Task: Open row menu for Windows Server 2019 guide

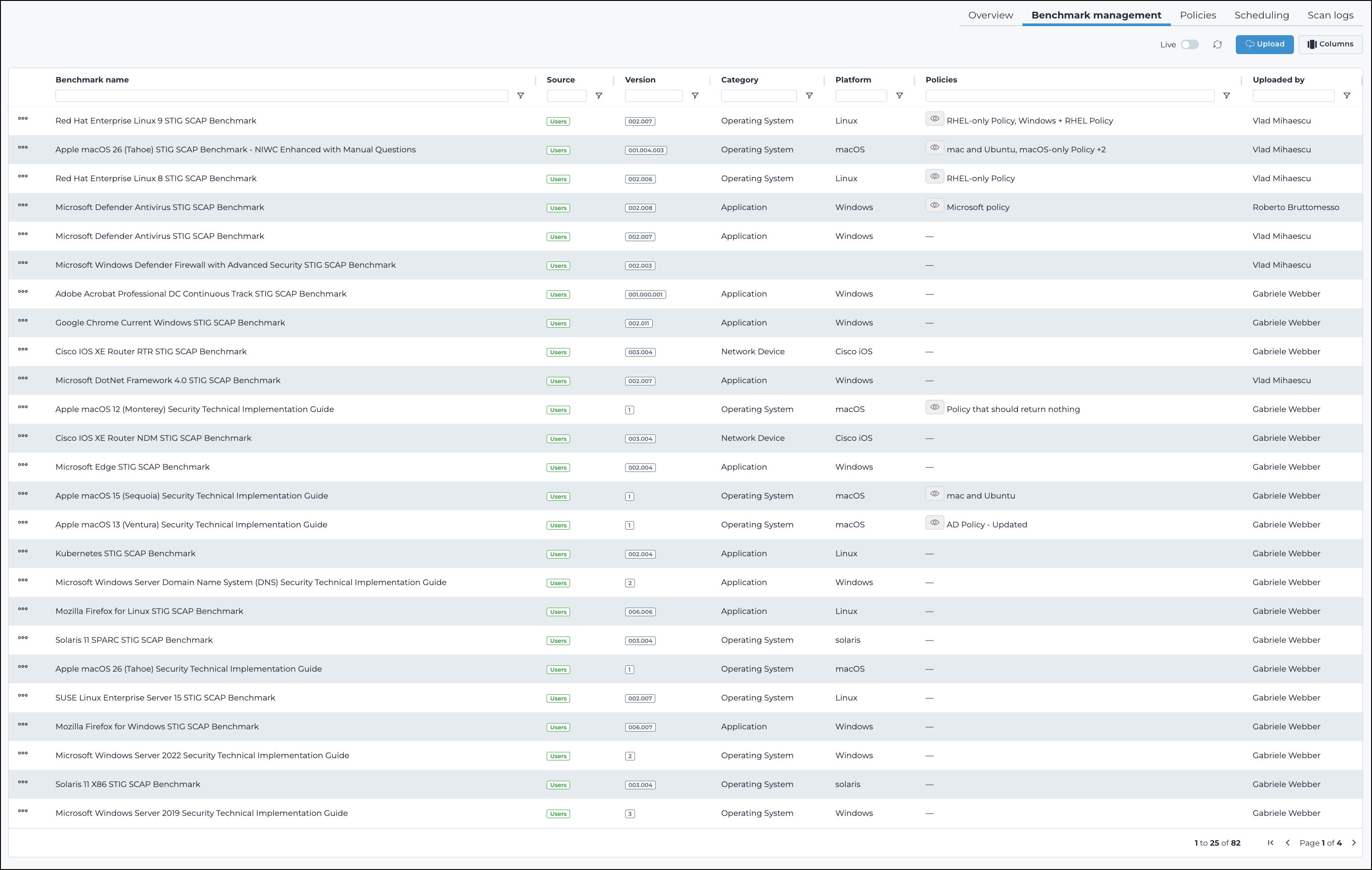Action: pos(23,811)
